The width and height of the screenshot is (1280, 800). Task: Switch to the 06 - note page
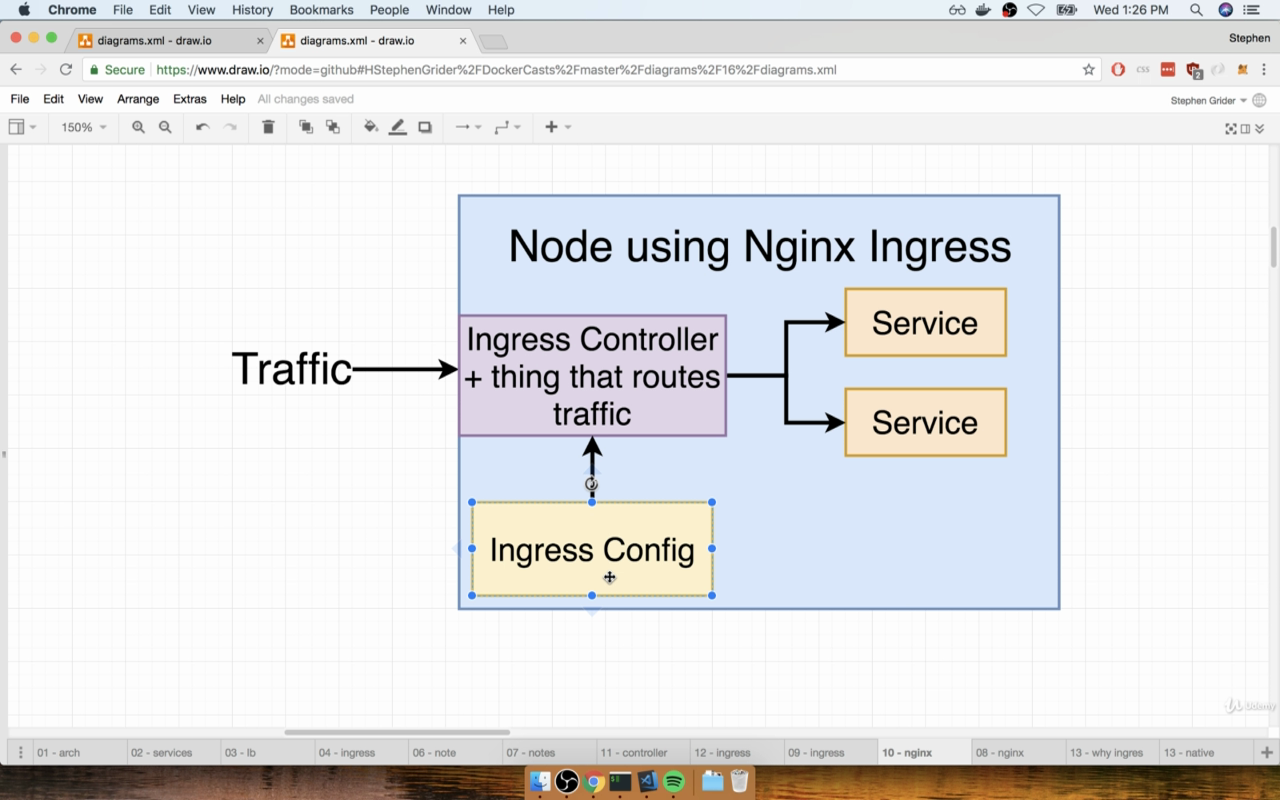click(x=457, y=752)
